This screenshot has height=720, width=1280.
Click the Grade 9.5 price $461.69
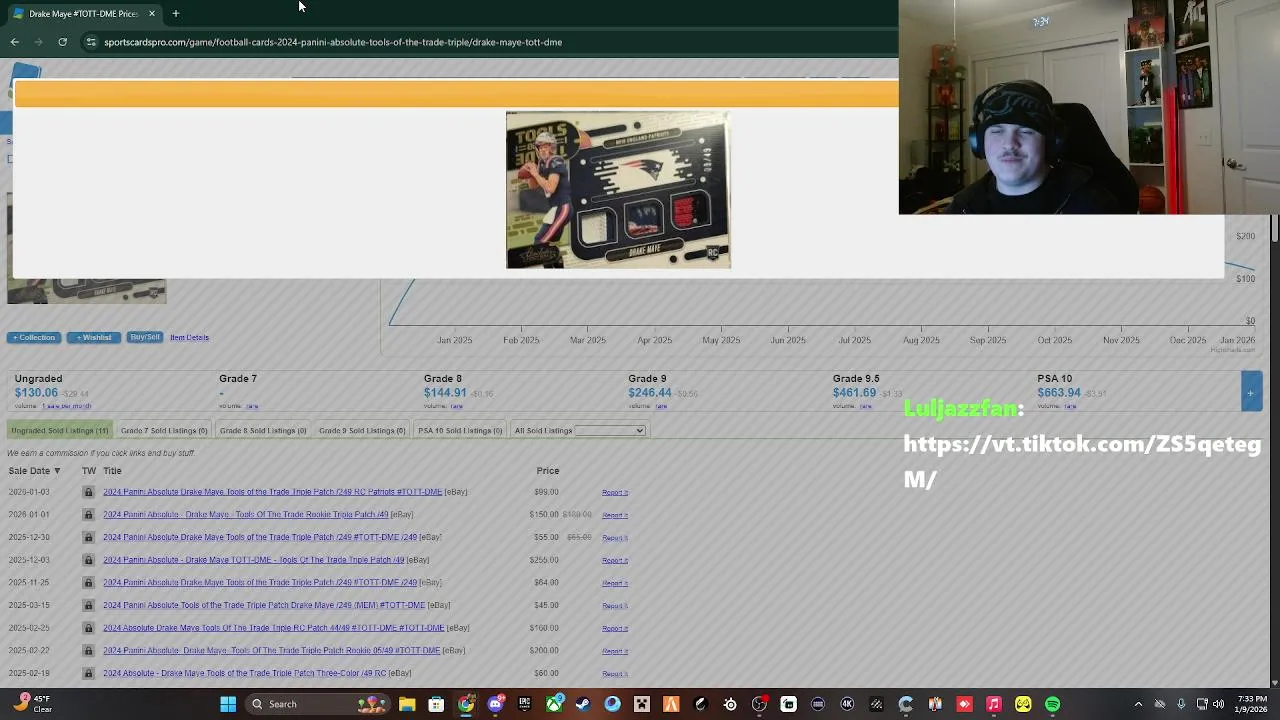pos(855,393)
